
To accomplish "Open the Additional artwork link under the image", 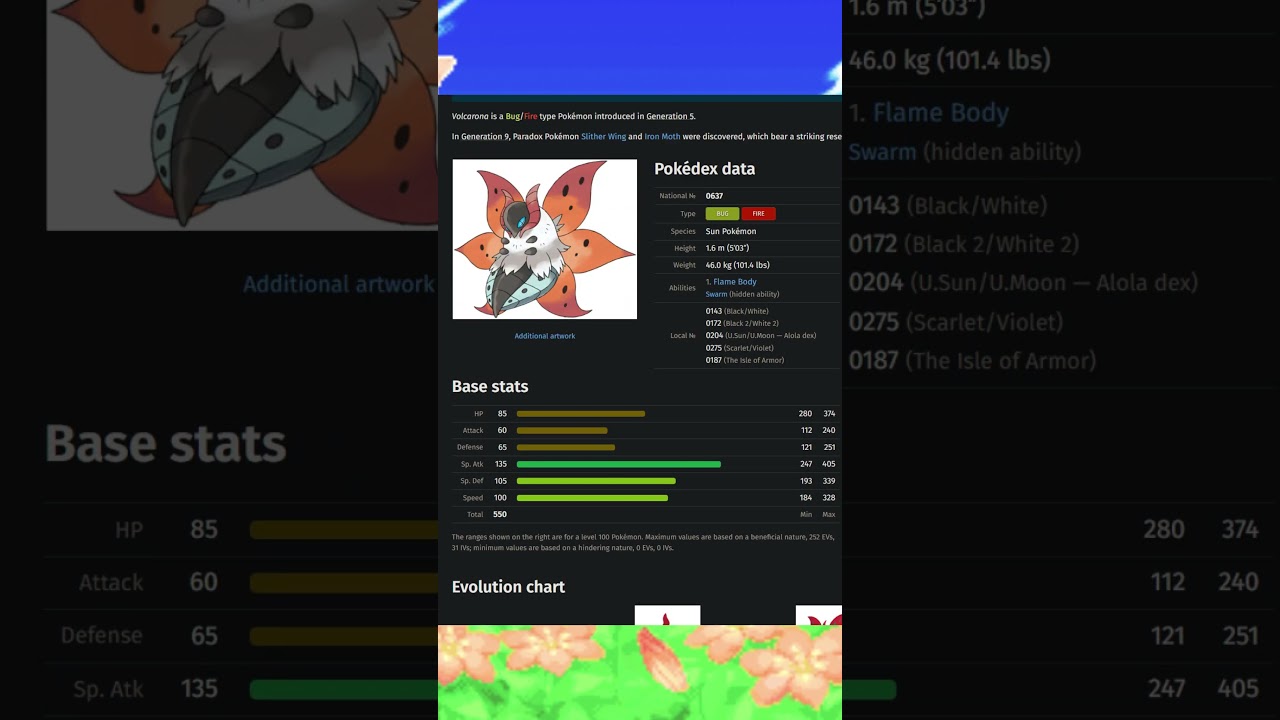I will [545, 336].
